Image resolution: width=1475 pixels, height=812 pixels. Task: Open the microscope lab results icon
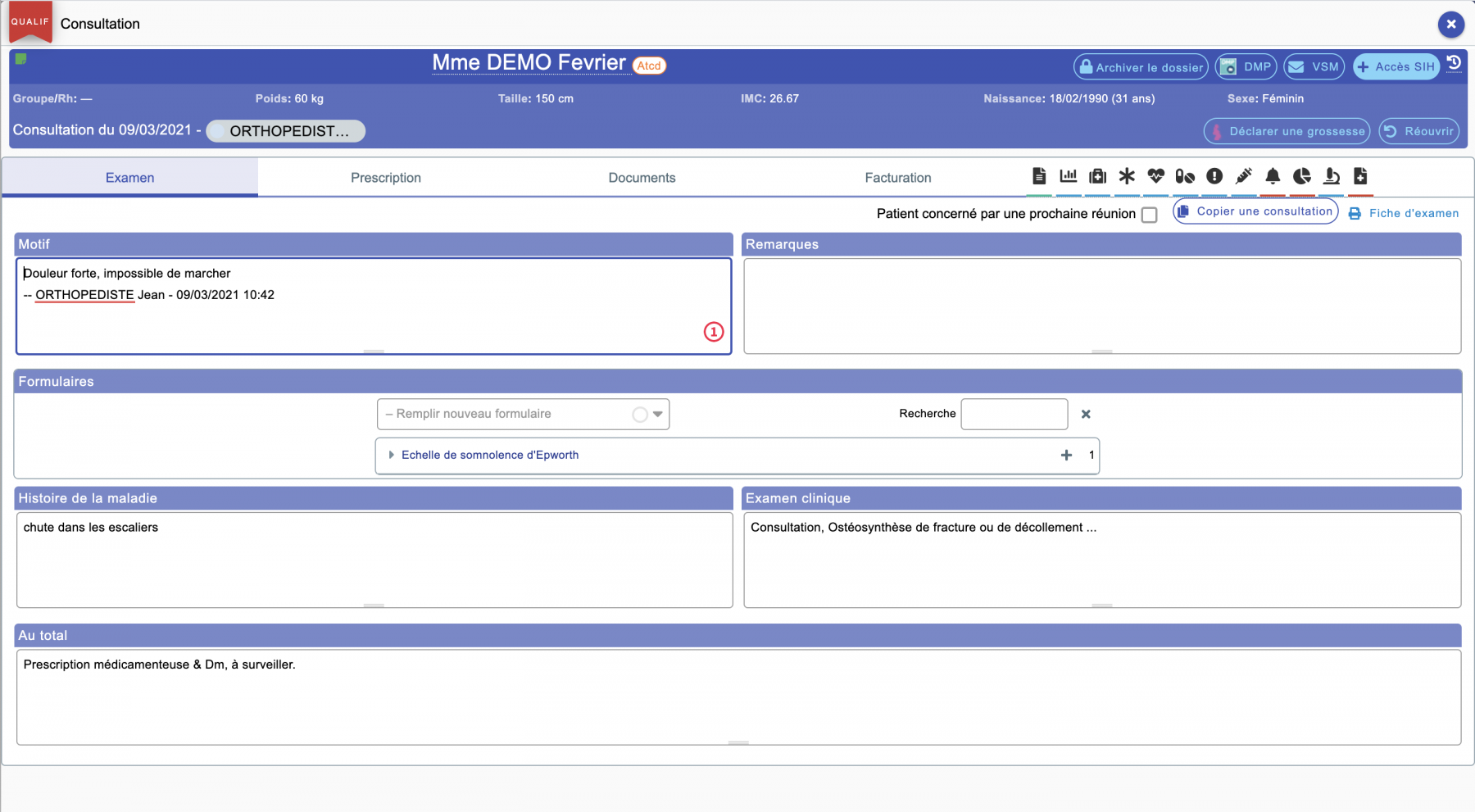[1332, 176]
